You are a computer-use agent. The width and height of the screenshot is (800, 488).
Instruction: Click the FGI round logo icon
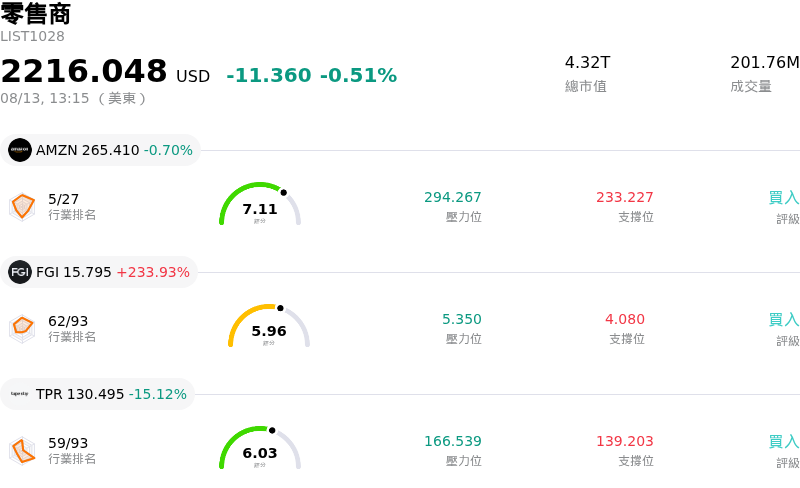click(x=20, y=272)
